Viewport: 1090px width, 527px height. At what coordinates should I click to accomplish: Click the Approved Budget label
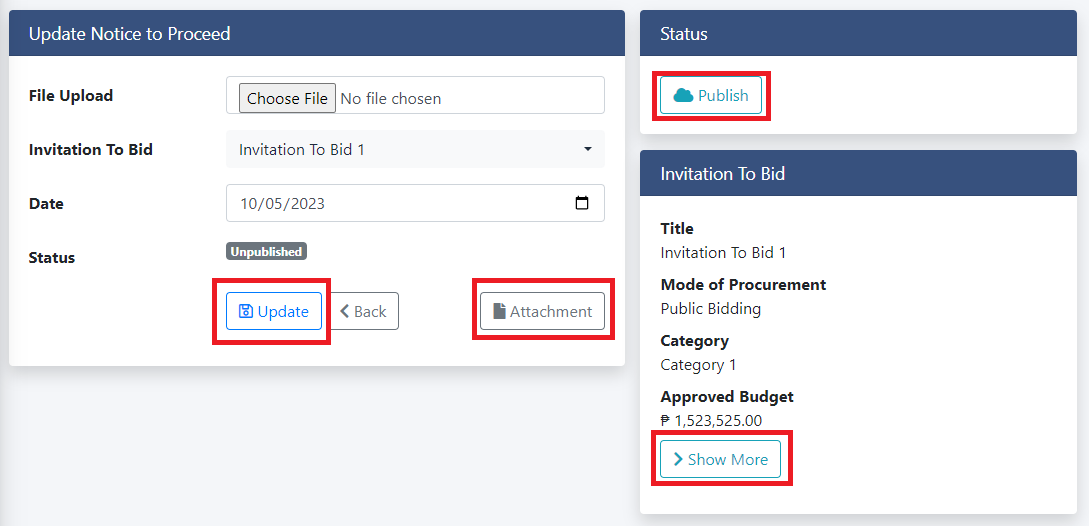click(x=726, y=396)
